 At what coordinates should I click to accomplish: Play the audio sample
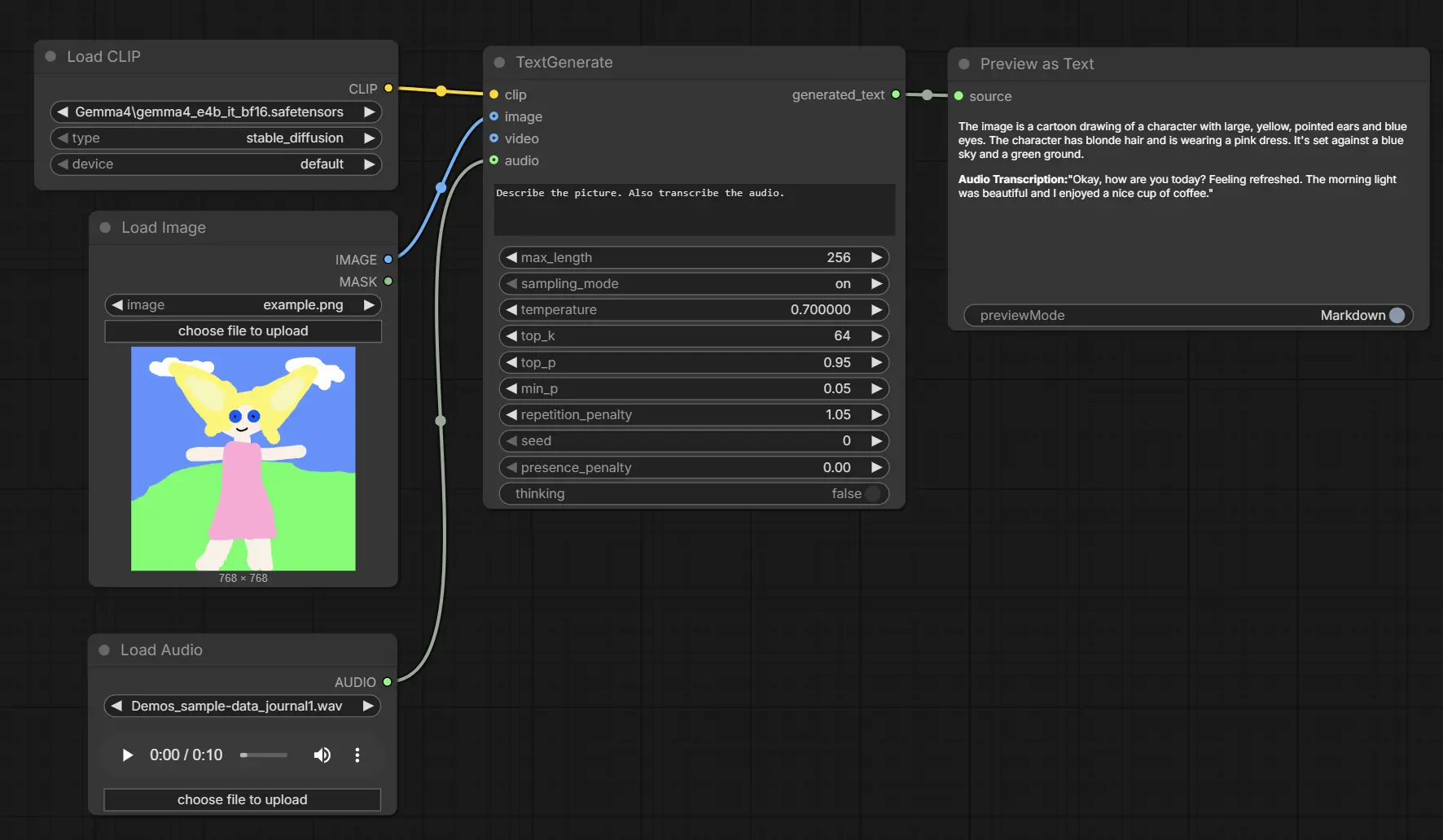127,755
